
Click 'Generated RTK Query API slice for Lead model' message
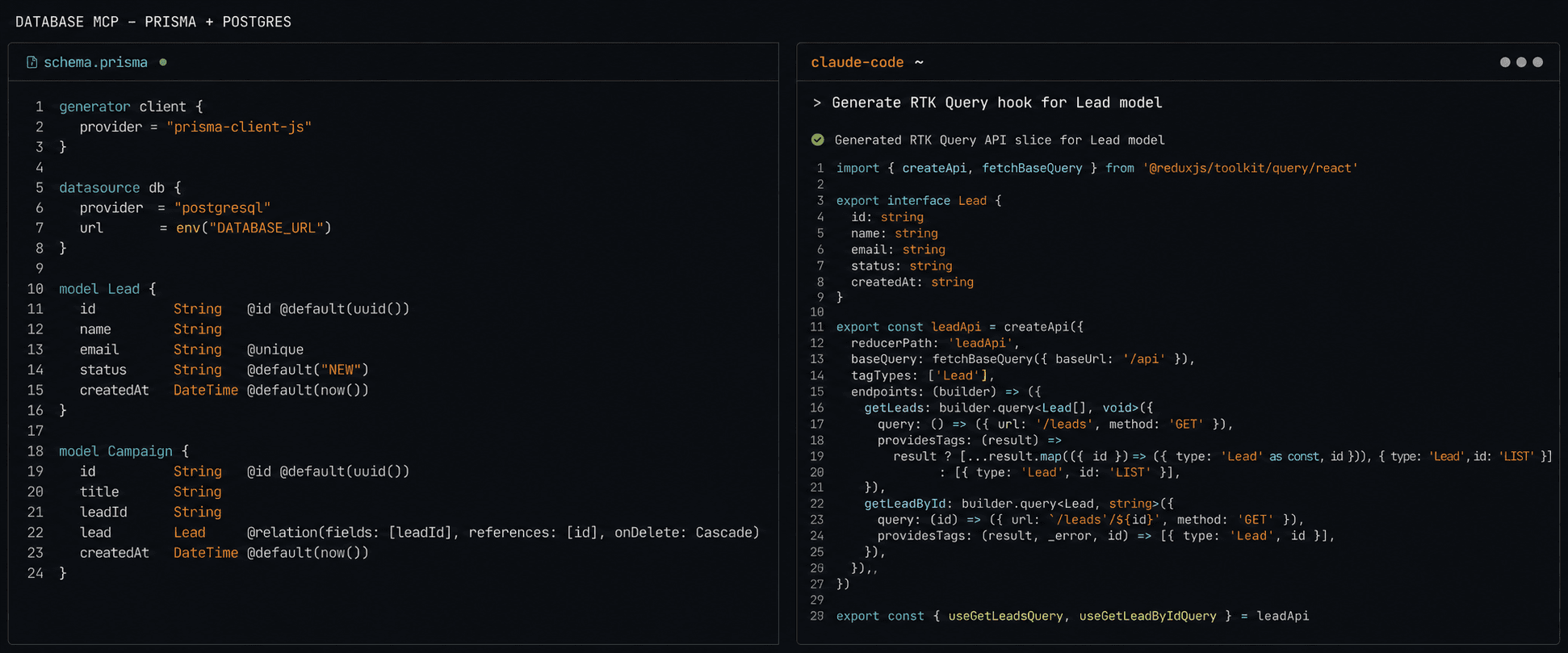coord(1000,140)
